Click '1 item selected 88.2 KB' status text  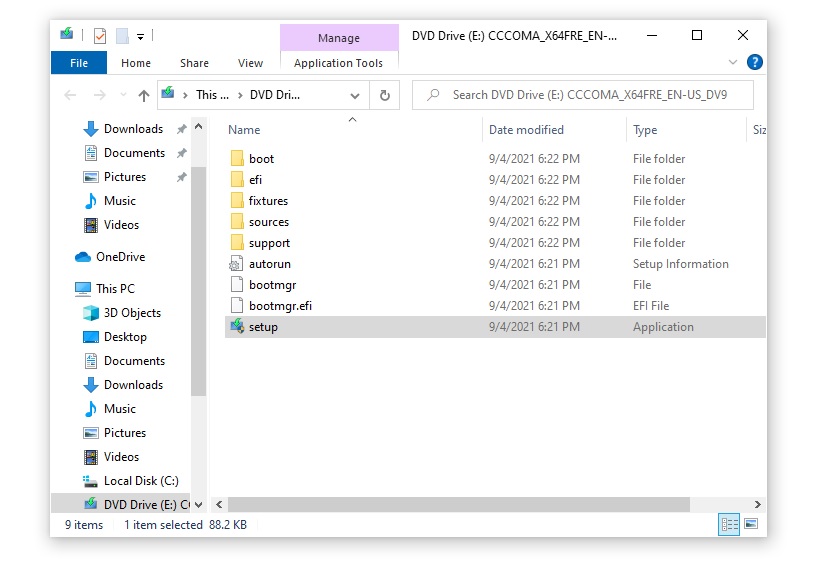coord(185,525)
